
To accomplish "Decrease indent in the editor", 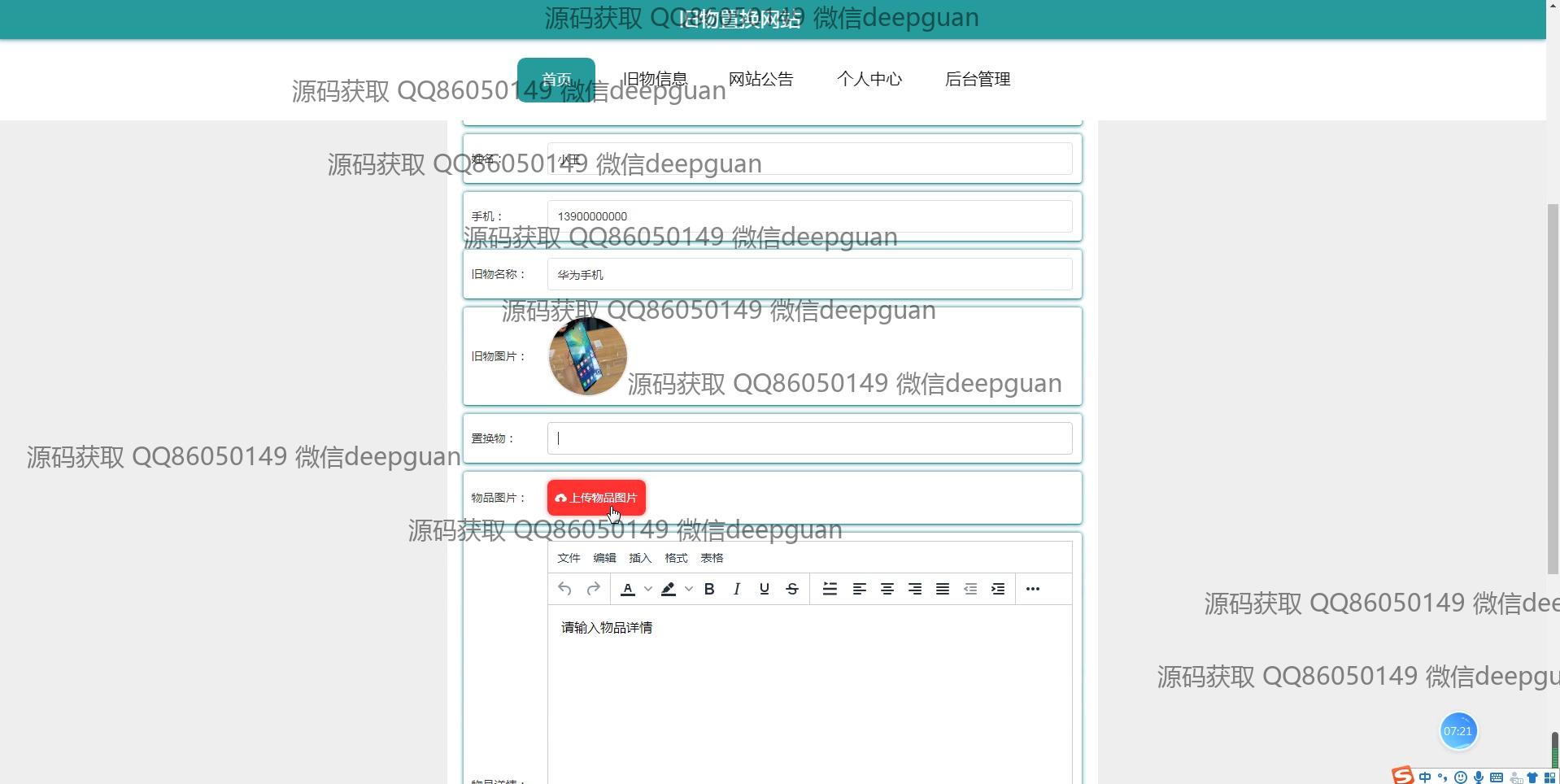I will click(970, 589).
